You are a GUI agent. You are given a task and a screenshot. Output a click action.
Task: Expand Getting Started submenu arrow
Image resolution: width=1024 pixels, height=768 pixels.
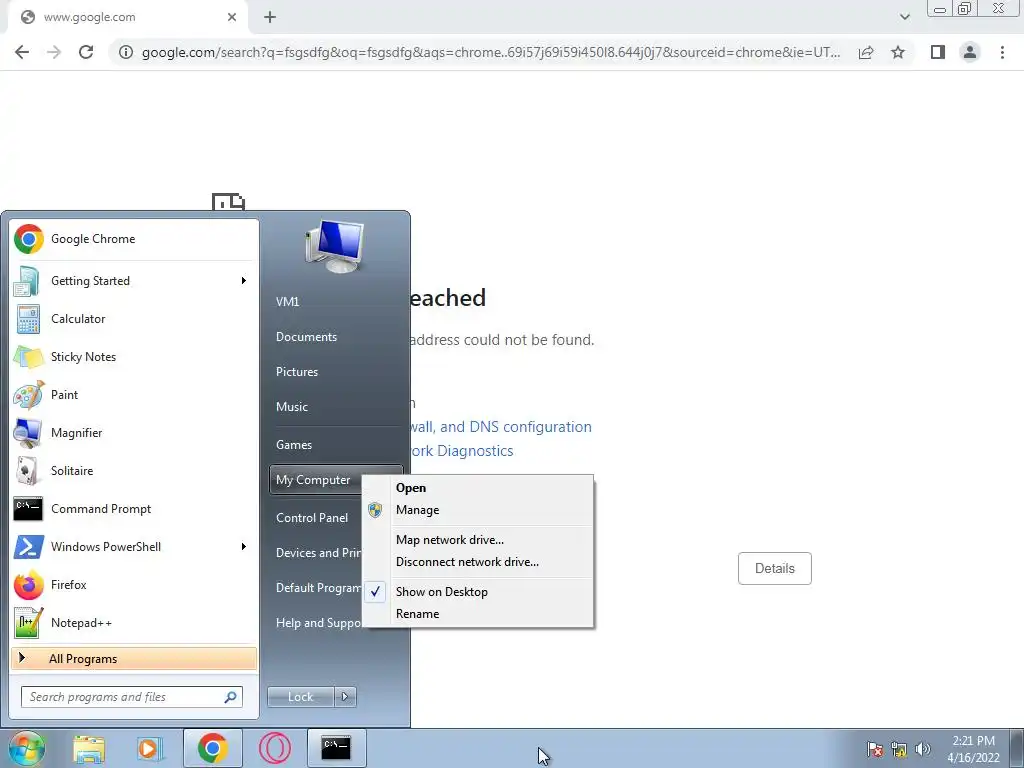(x=244, y=281)
